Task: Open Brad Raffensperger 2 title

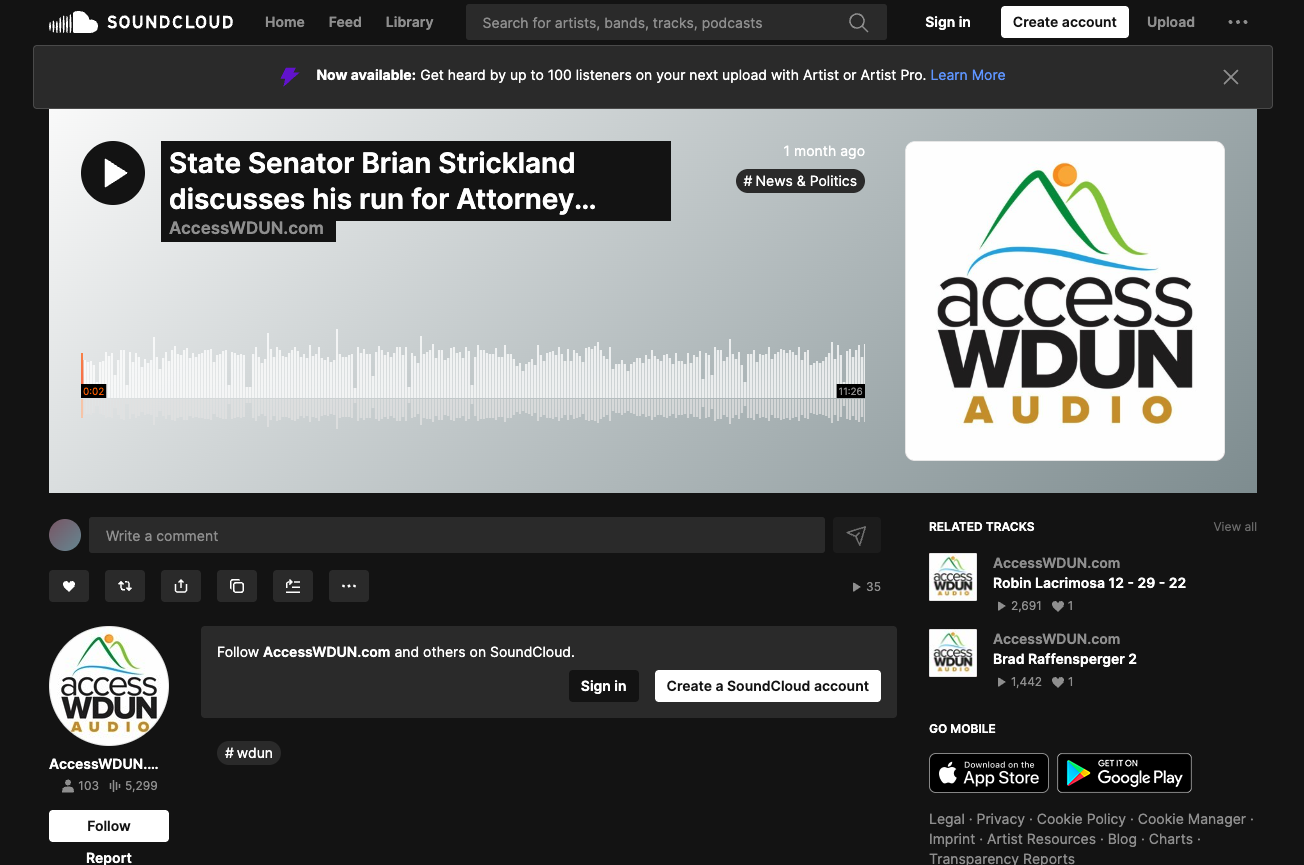Action: [x=1065, y=659]
